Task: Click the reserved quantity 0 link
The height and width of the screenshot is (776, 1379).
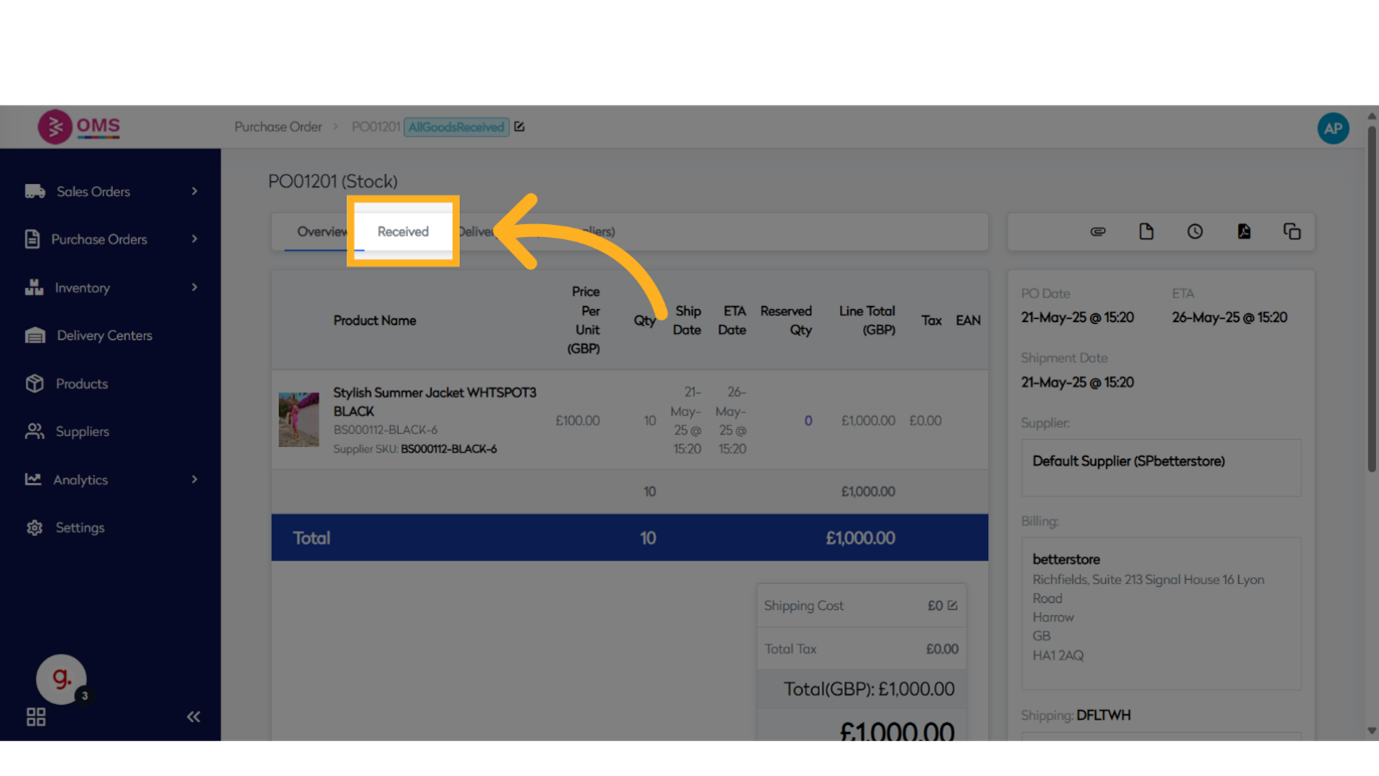Action: (x=808, y=421)
